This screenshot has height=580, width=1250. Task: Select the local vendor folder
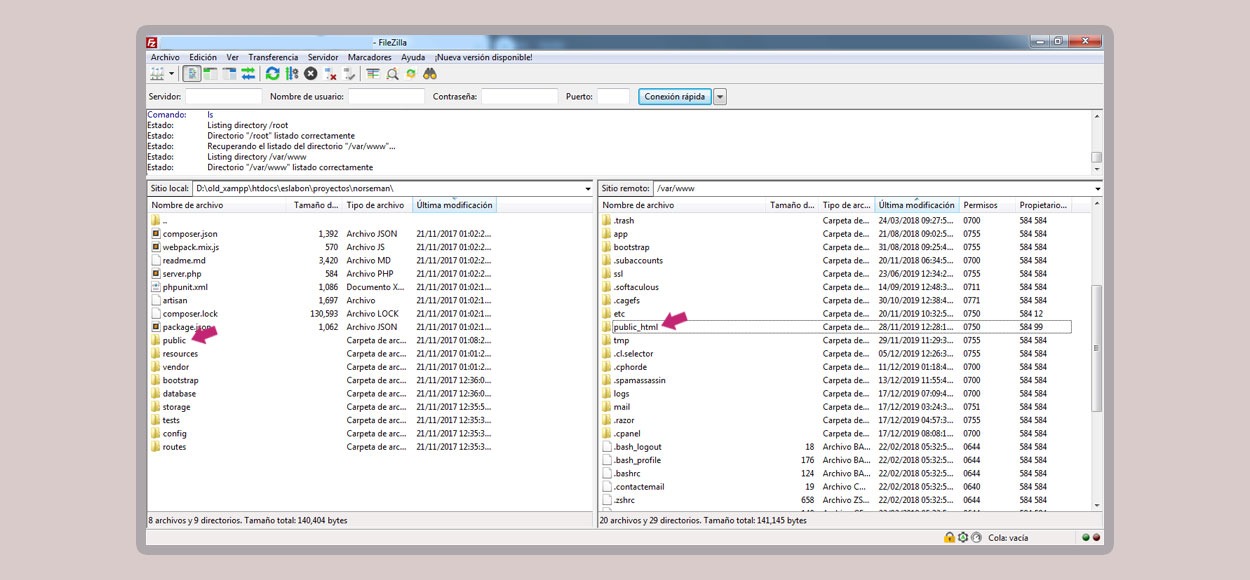tap(175, 367)
